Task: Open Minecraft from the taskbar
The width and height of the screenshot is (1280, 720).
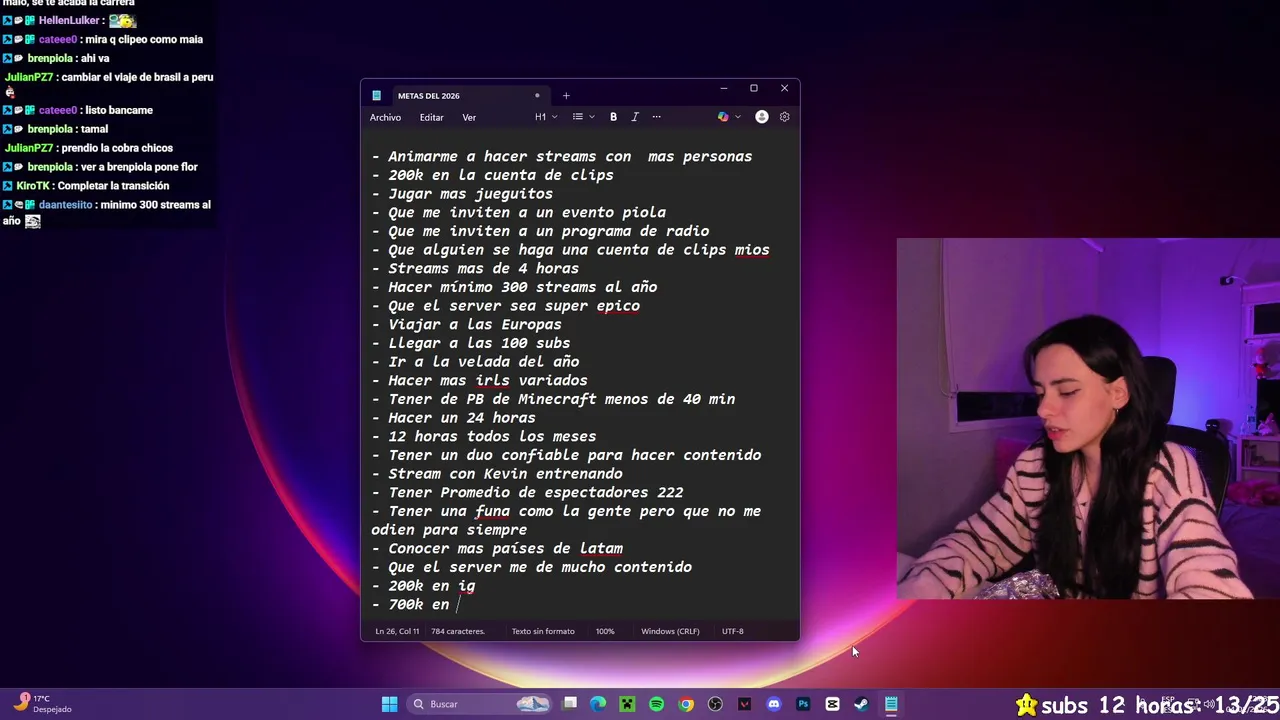Action: pos(627,704)
